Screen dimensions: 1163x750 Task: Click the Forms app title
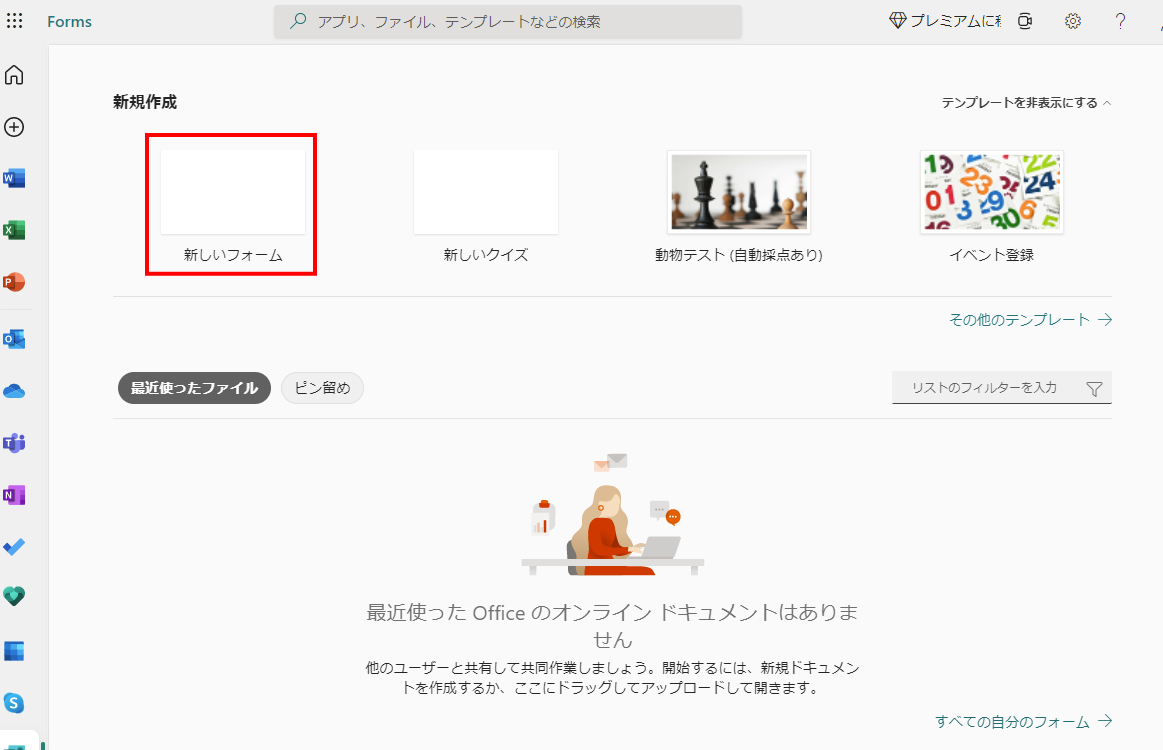(70, 22)
